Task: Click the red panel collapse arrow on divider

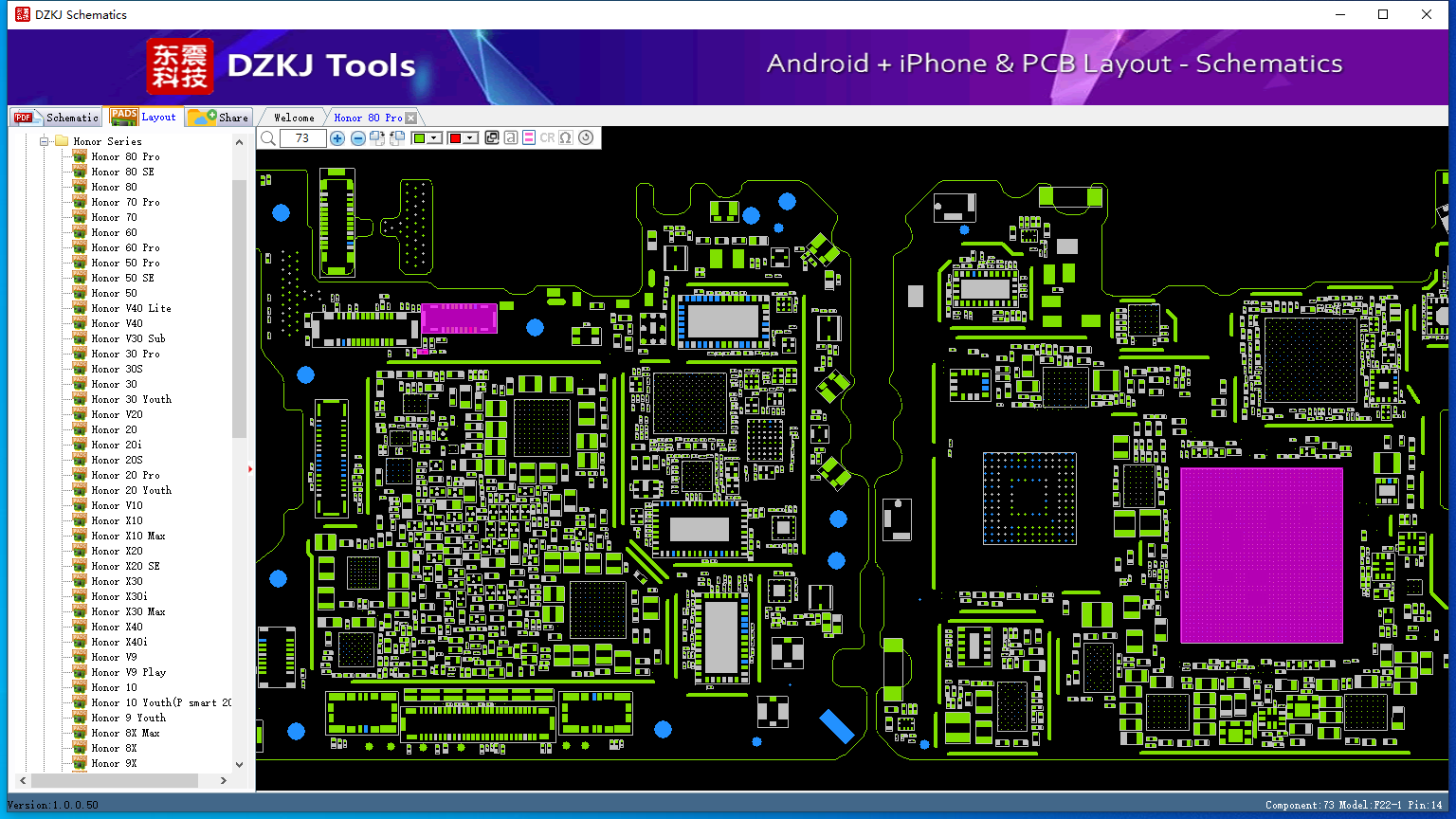Action: click(x=250, y=468)
